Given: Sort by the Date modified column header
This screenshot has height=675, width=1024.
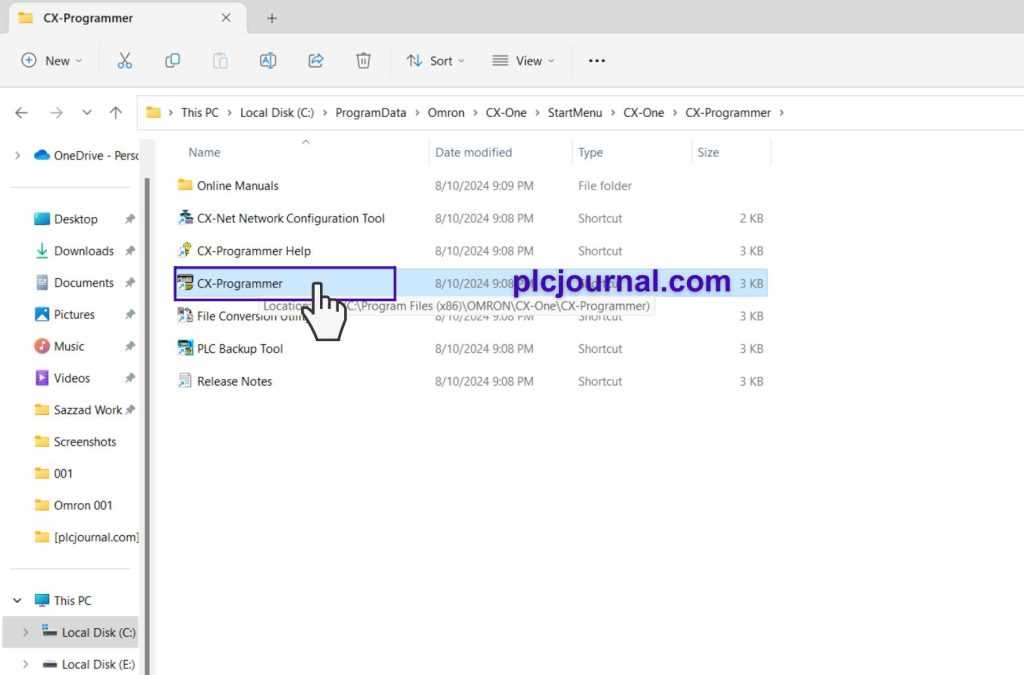Looking at the screenshot, I should 473,152.
